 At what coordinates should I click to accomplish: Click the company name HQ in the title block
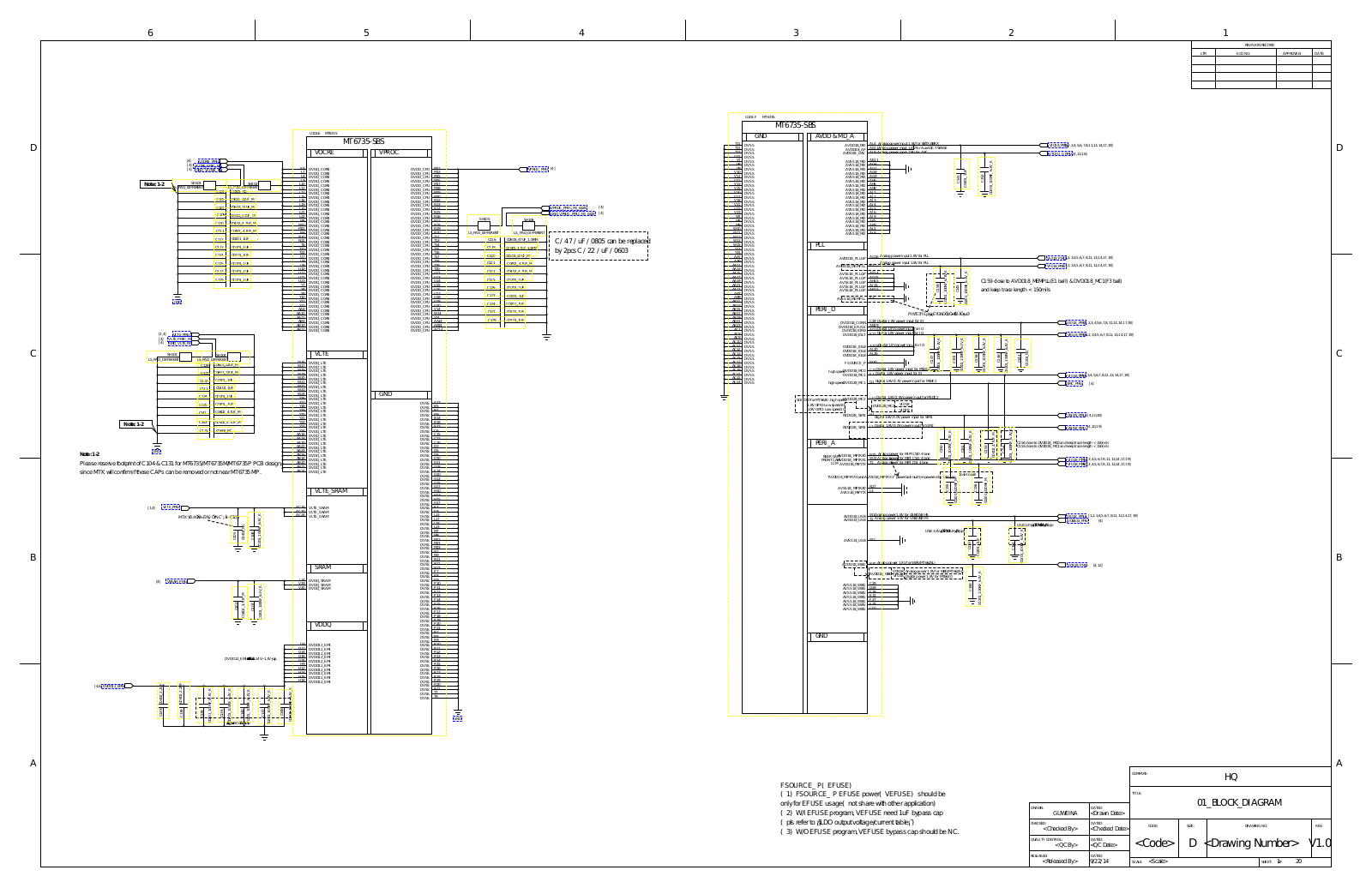pyautogui.click(x=1231, y=777)
